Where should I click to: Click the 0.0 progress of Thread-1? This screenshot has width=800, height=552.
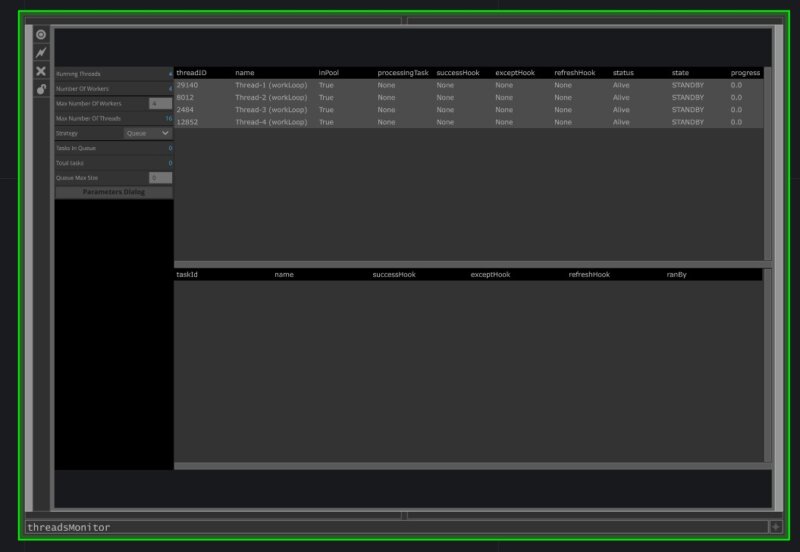point(736,85)
